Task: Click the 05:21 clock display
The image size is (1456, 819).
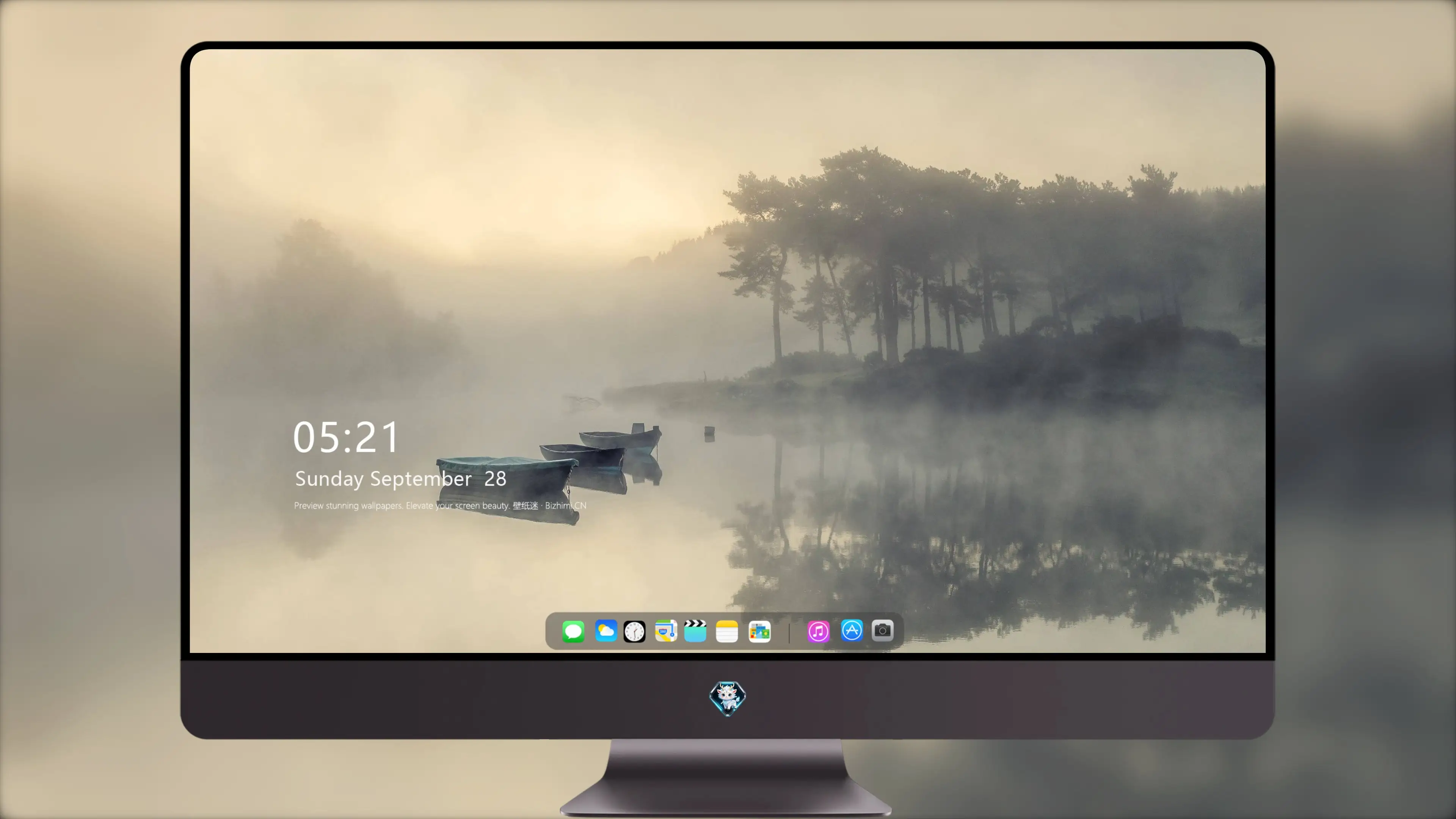Action: [x=346, y=437]
